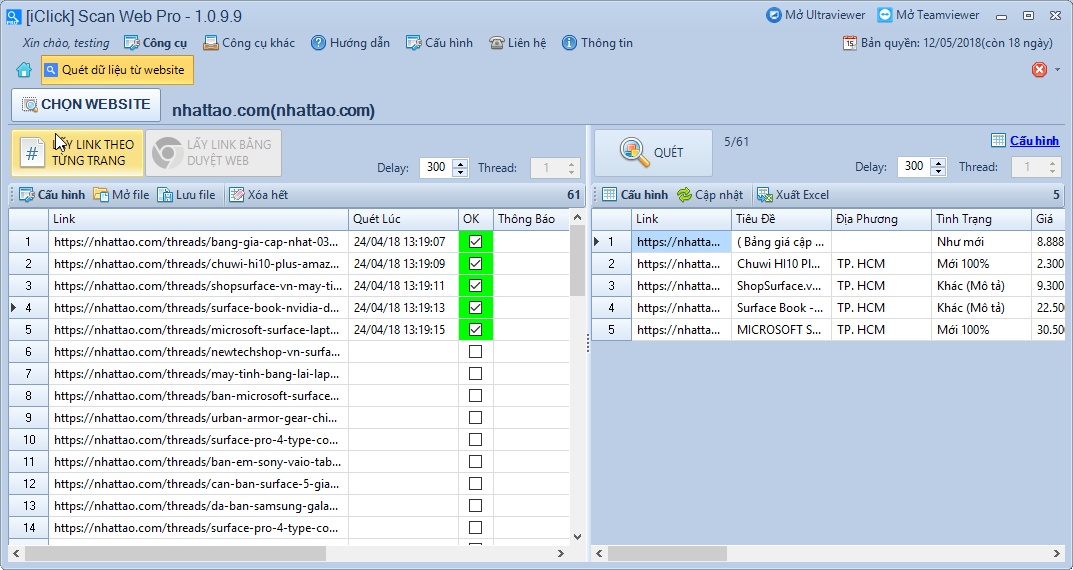The height and width of the screenshot is (570, 1073).
Task: Click scroll up arrow of left table
Action: [577, 218]
